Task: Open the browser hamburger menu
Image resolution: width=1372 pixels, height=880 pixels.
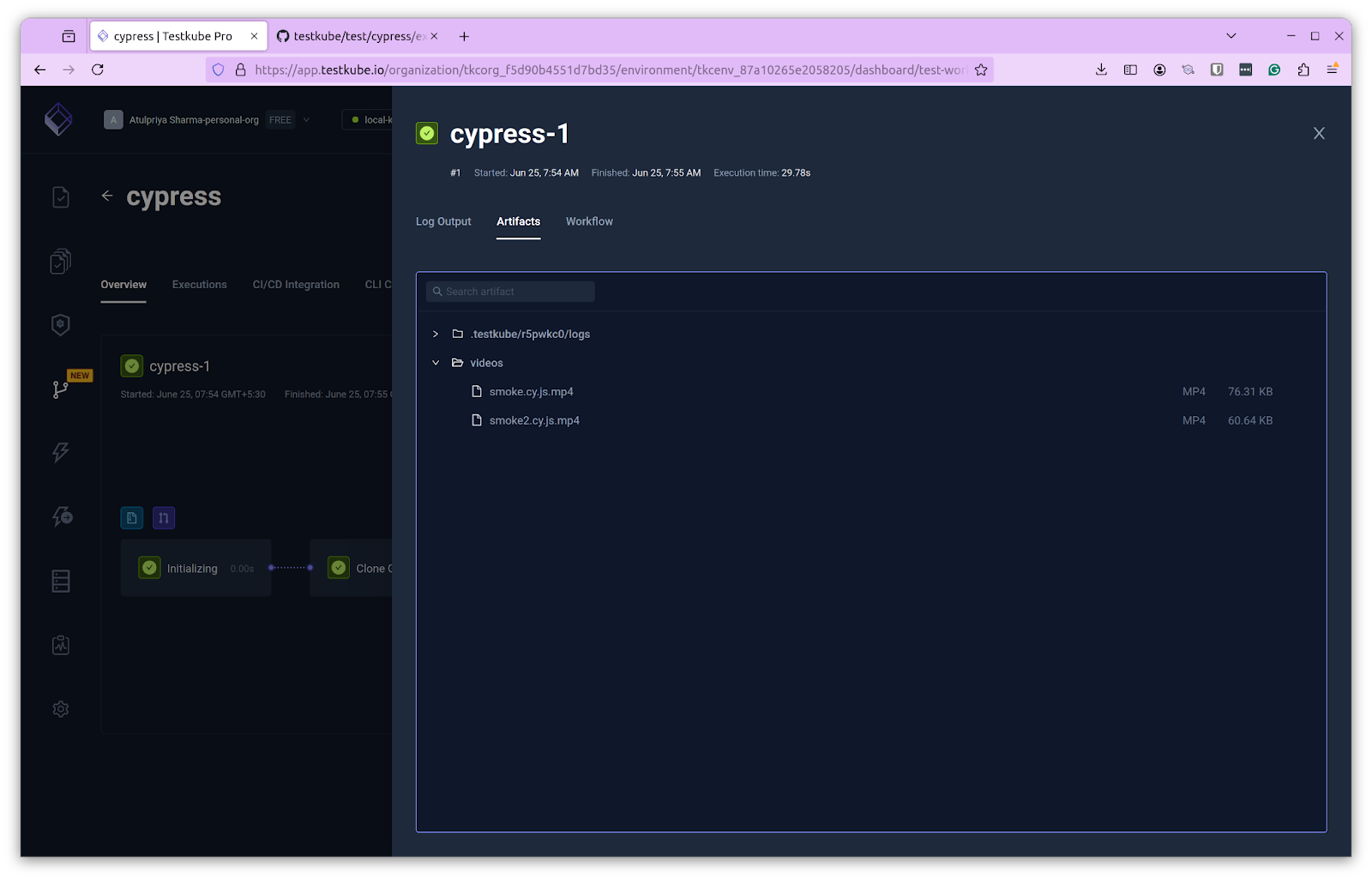Action: tap(1333, 69)
